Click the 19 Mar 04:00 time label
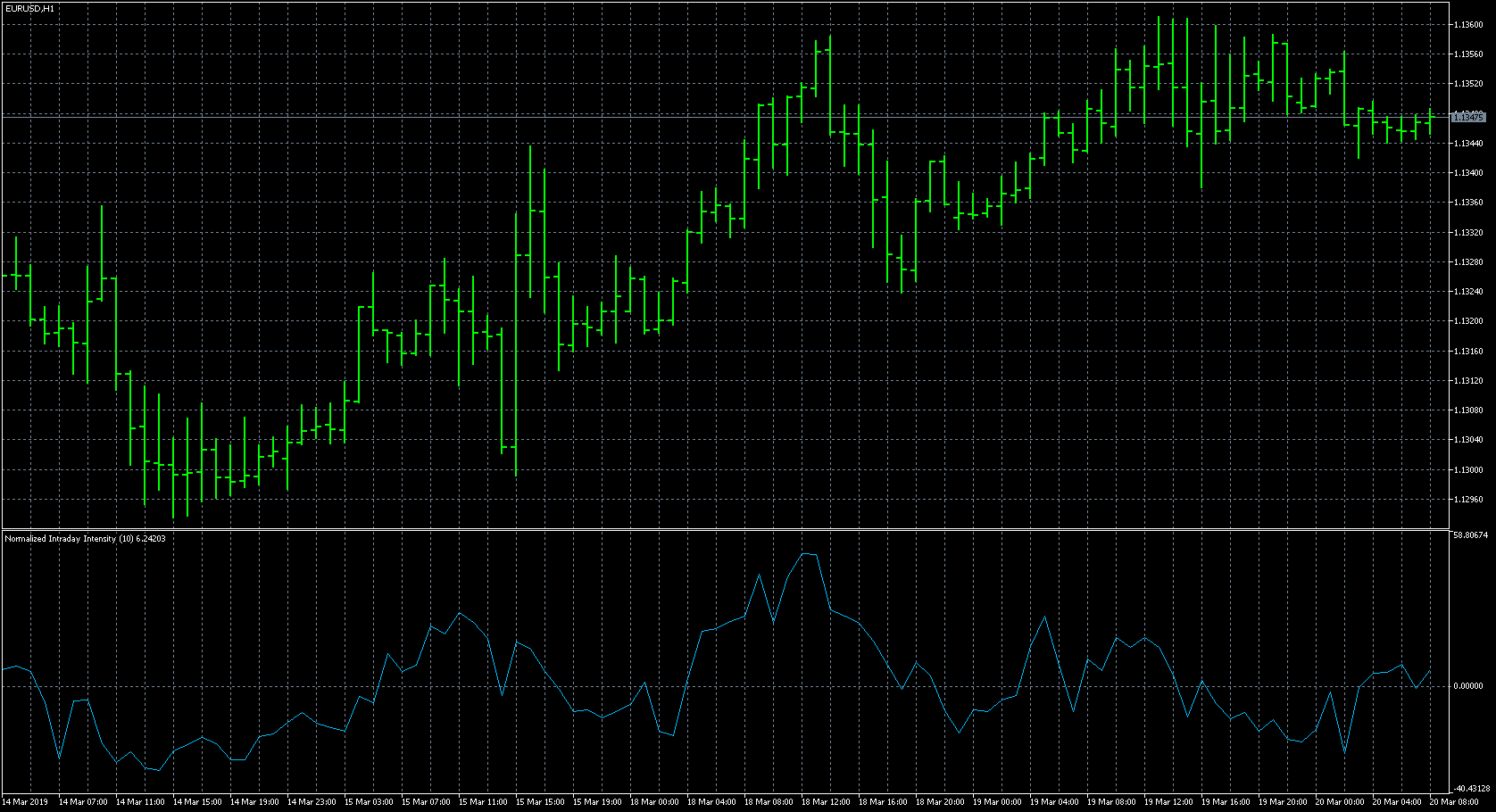Image resolution: width=1496 pixels, height=812 pixels. click(x=1054, y=802)
